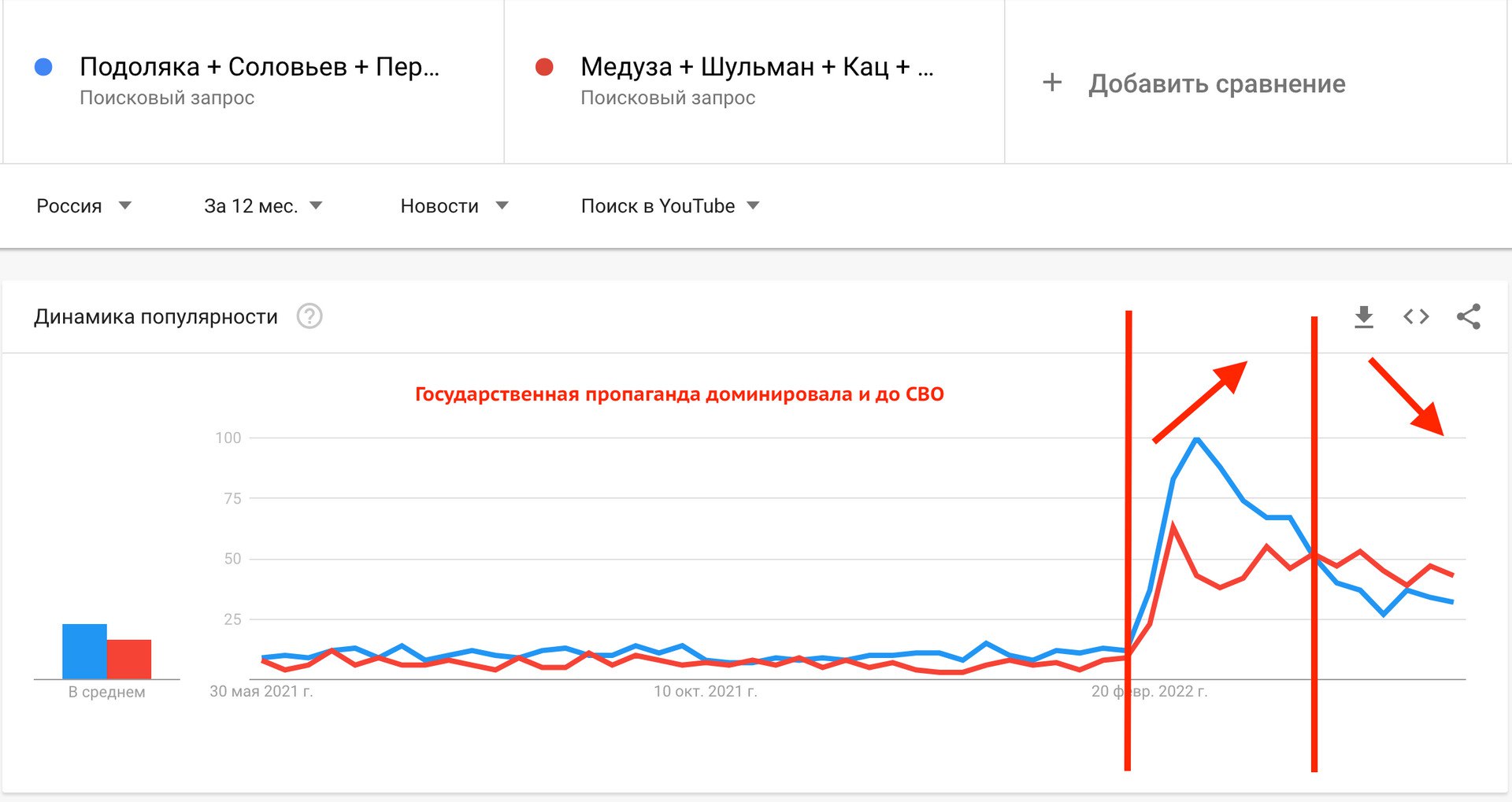1512x802 pixels.
Task: Share the popularity dynamics chart
Action: point(1469,316)
